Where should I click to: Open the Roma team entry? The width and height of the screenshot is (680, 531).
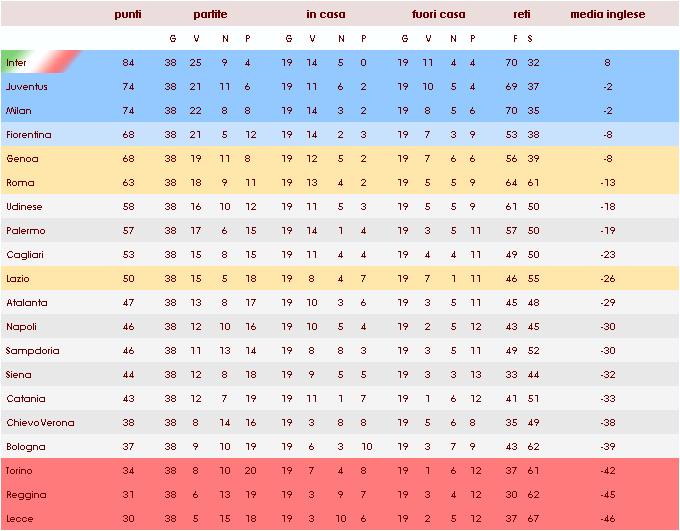[x=20, y=183]
